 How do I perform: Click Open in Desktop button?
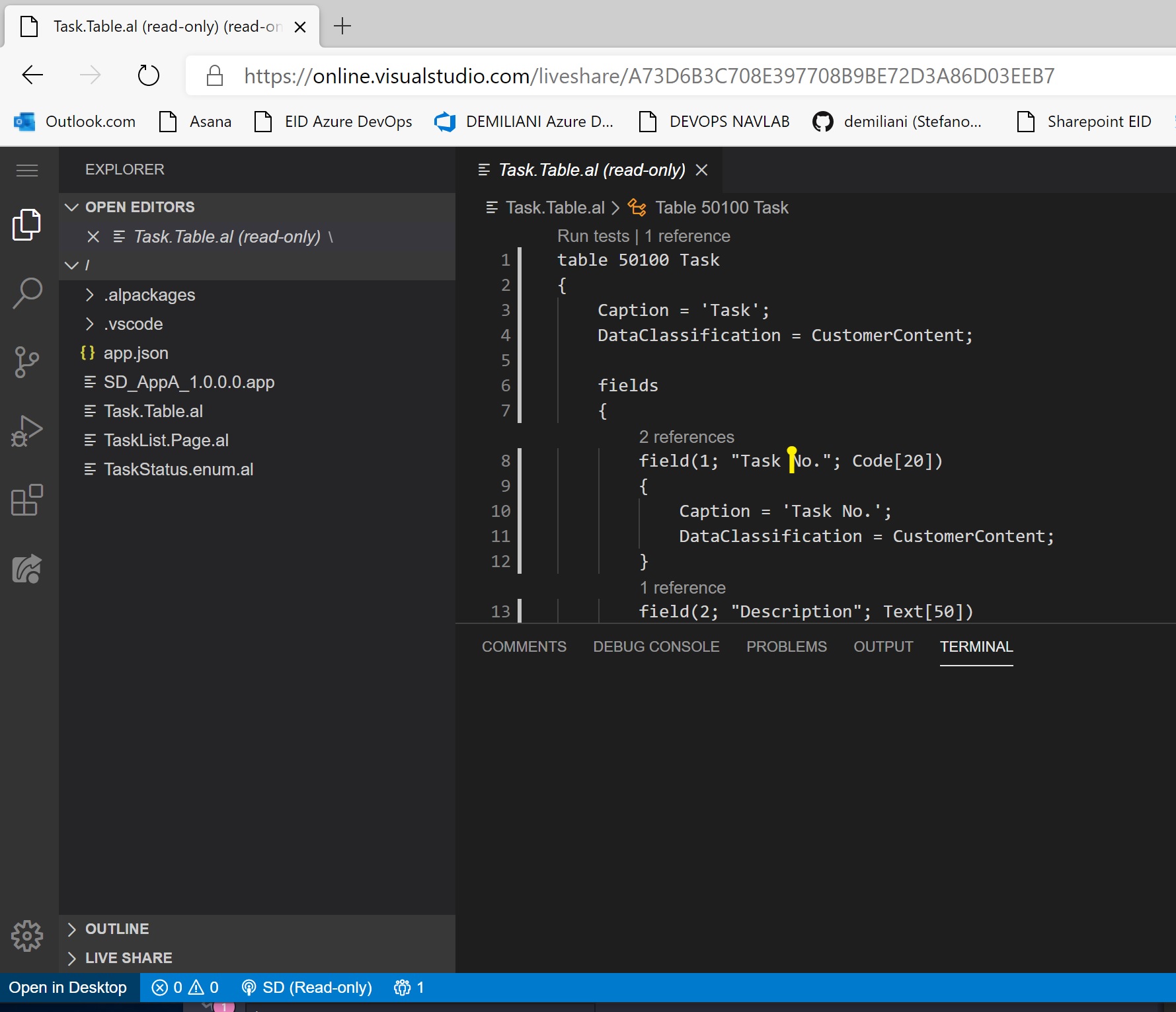point(68,988)
